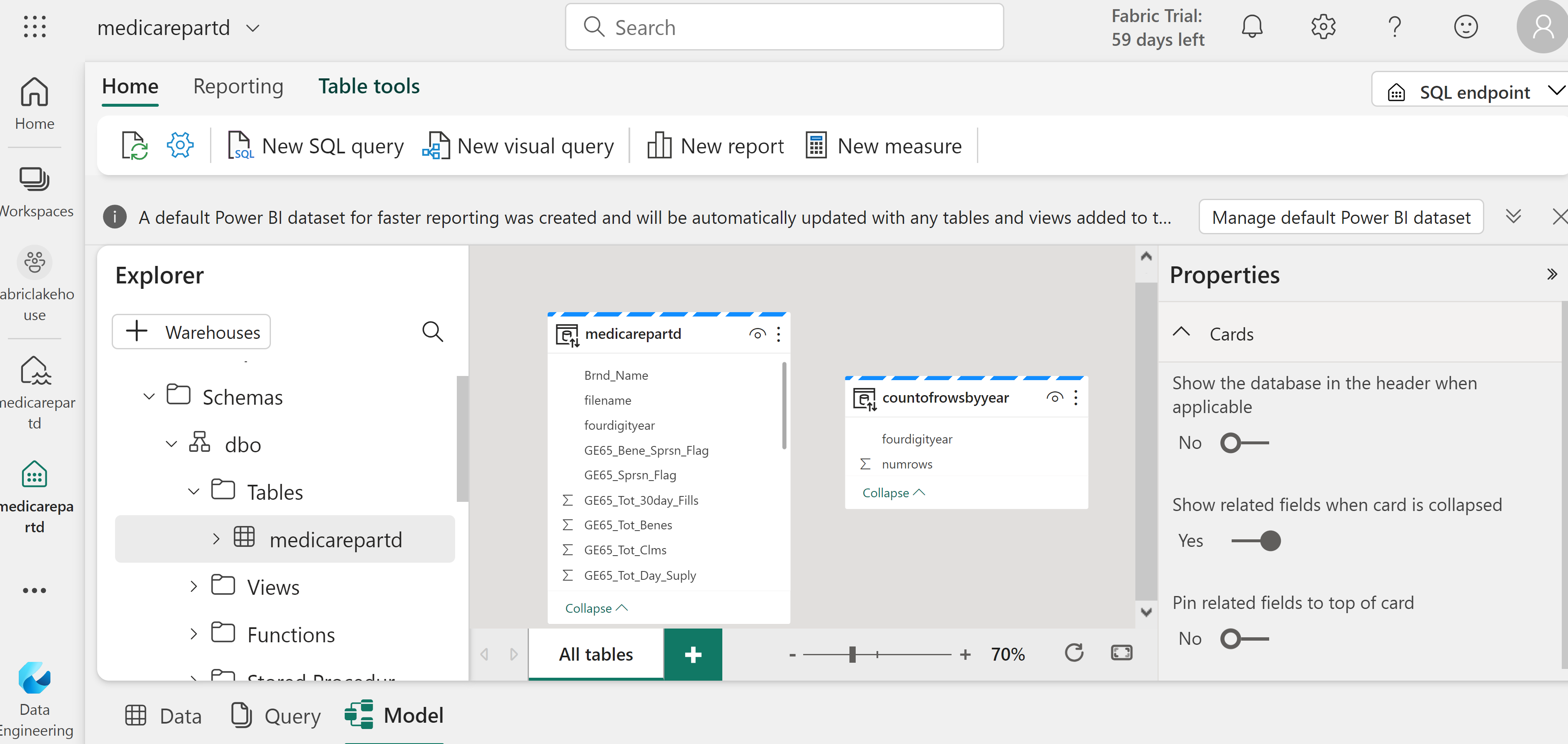Viewport: 1568px width, 744px height.
Task: Toggle show database in header switch
Action: tap(1245, 443)
